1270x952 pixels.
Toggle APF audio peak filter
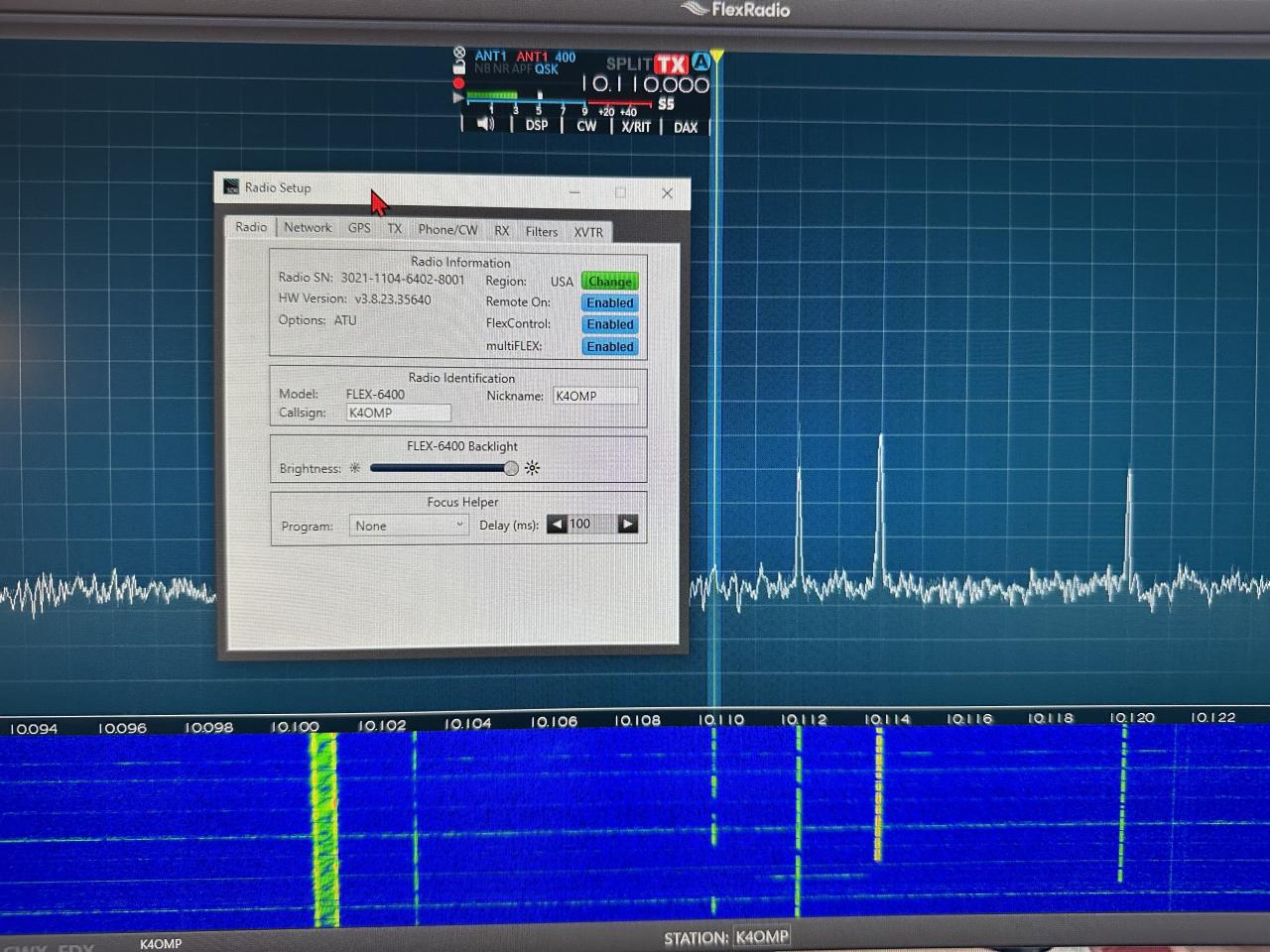point(522,69)
